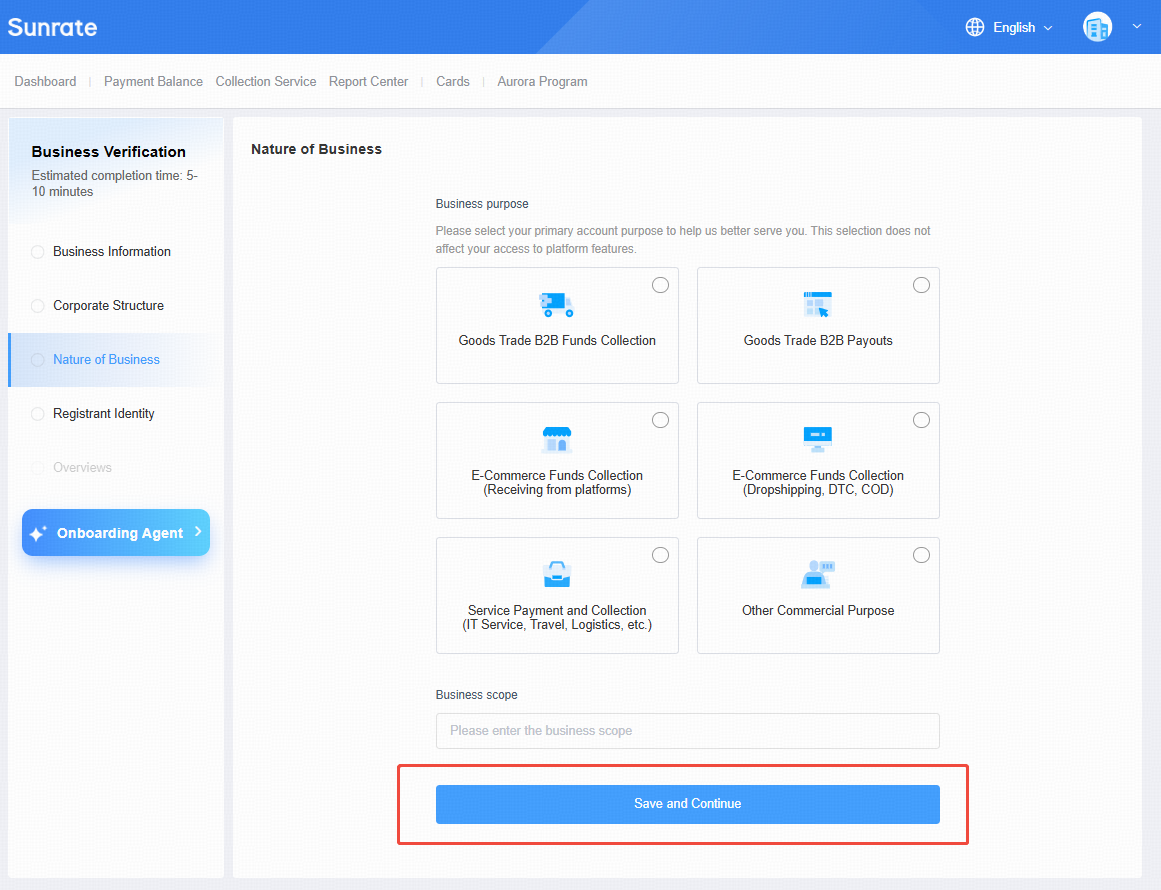Click the Business Information step circle

point(38,252)
